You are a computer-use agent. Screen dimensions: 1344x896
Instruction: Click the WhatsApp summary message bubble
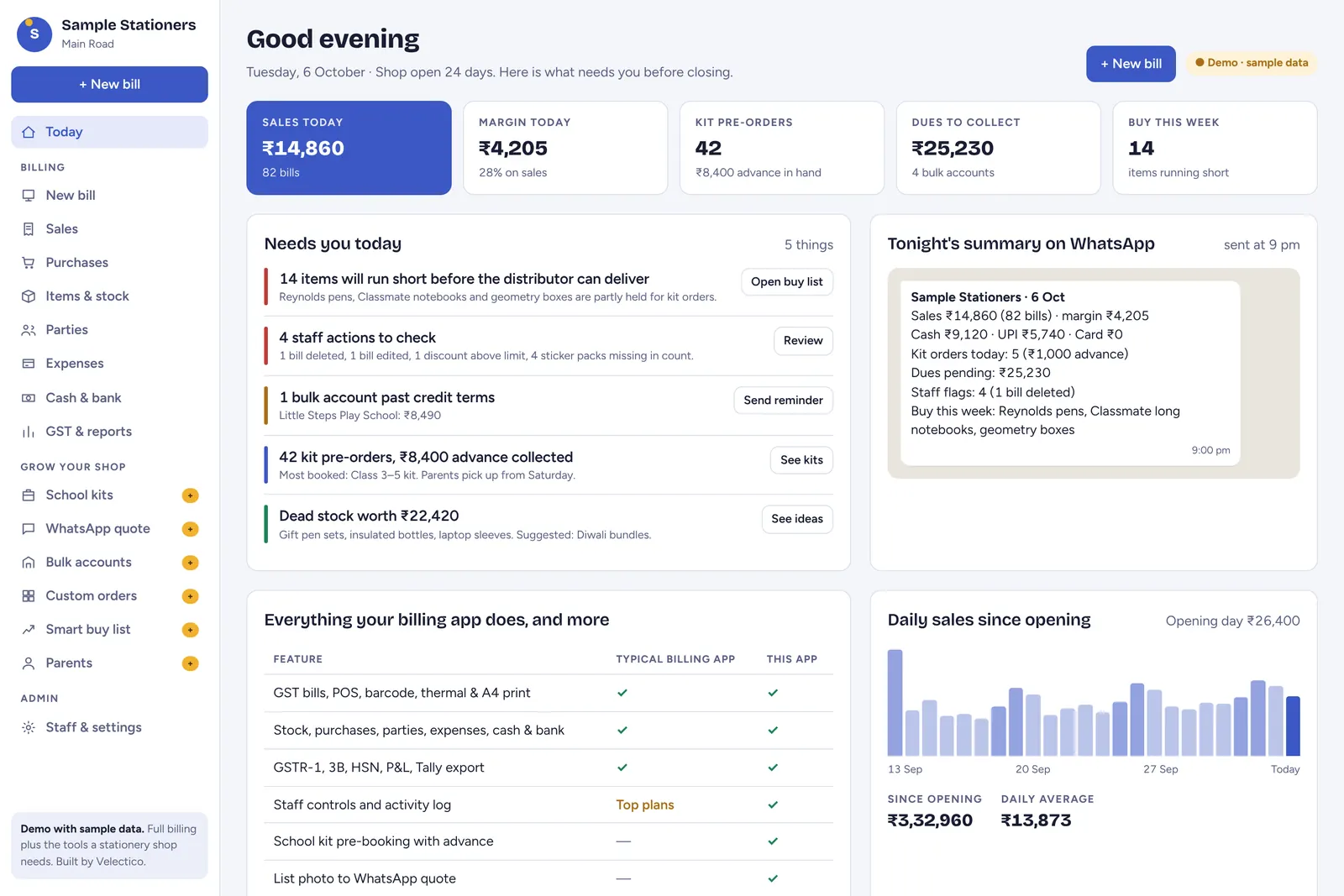[1070, 373]
